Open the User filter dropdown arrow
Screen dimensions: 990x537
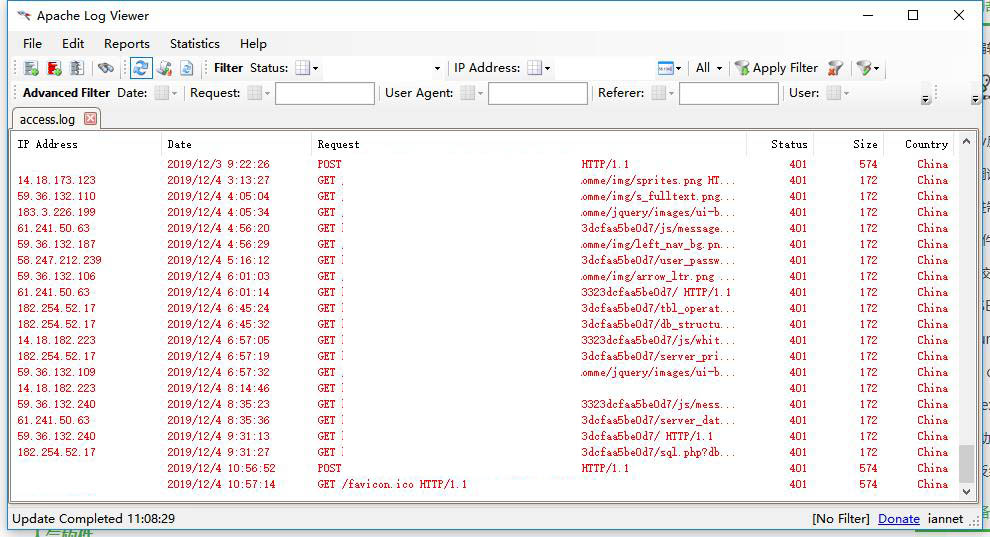[x=847, y=93]
